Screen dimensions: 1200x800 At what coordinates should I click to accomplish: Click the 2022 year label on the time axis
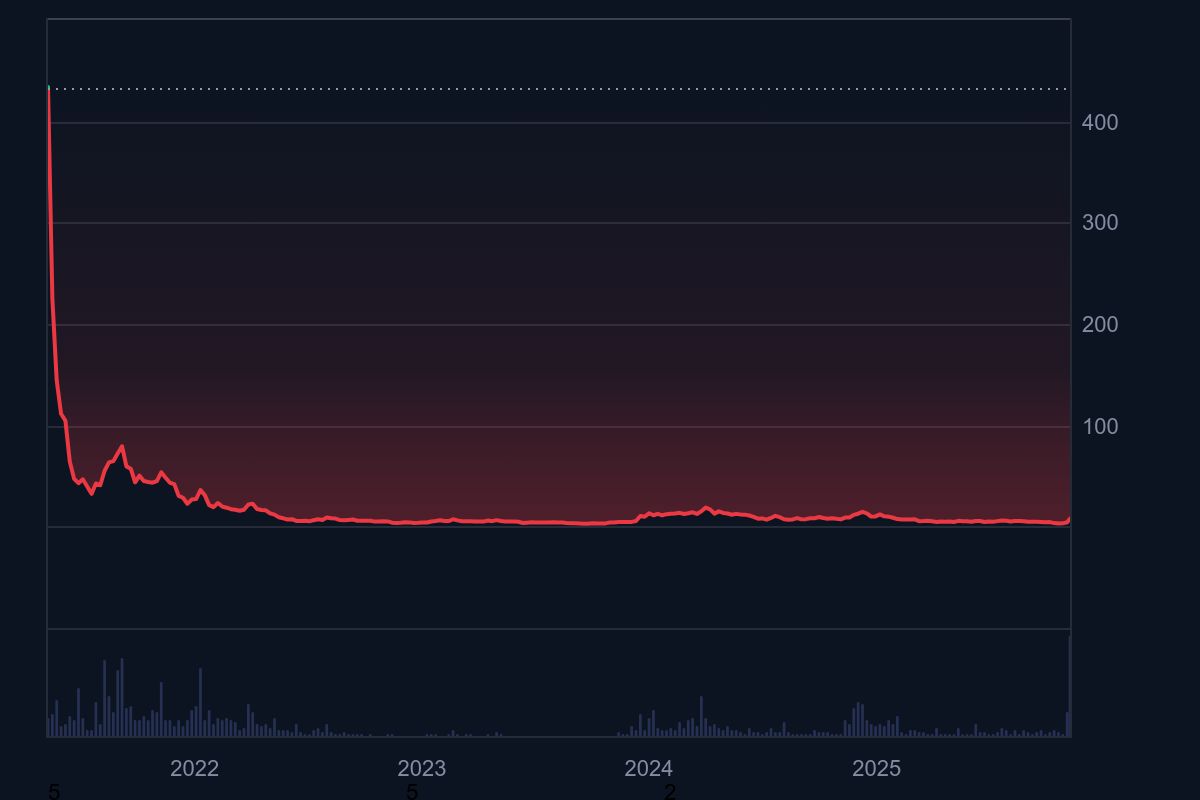[x=194, y=768]
